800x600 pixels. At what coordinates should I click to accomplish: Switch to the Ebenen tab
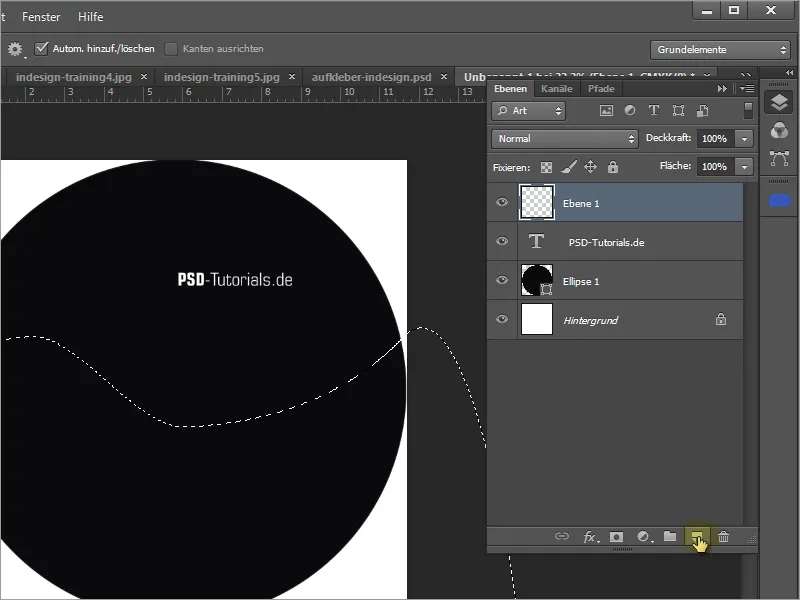(x=510, y=89)
